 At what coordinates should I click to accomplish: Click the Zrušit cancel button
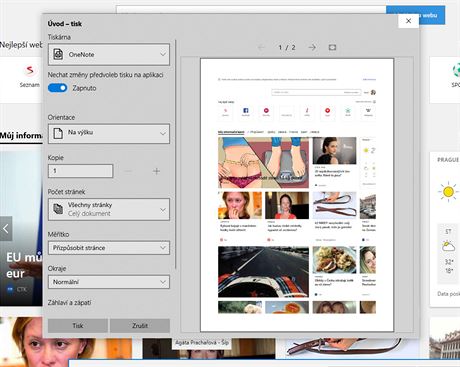(x=140, y=326)
